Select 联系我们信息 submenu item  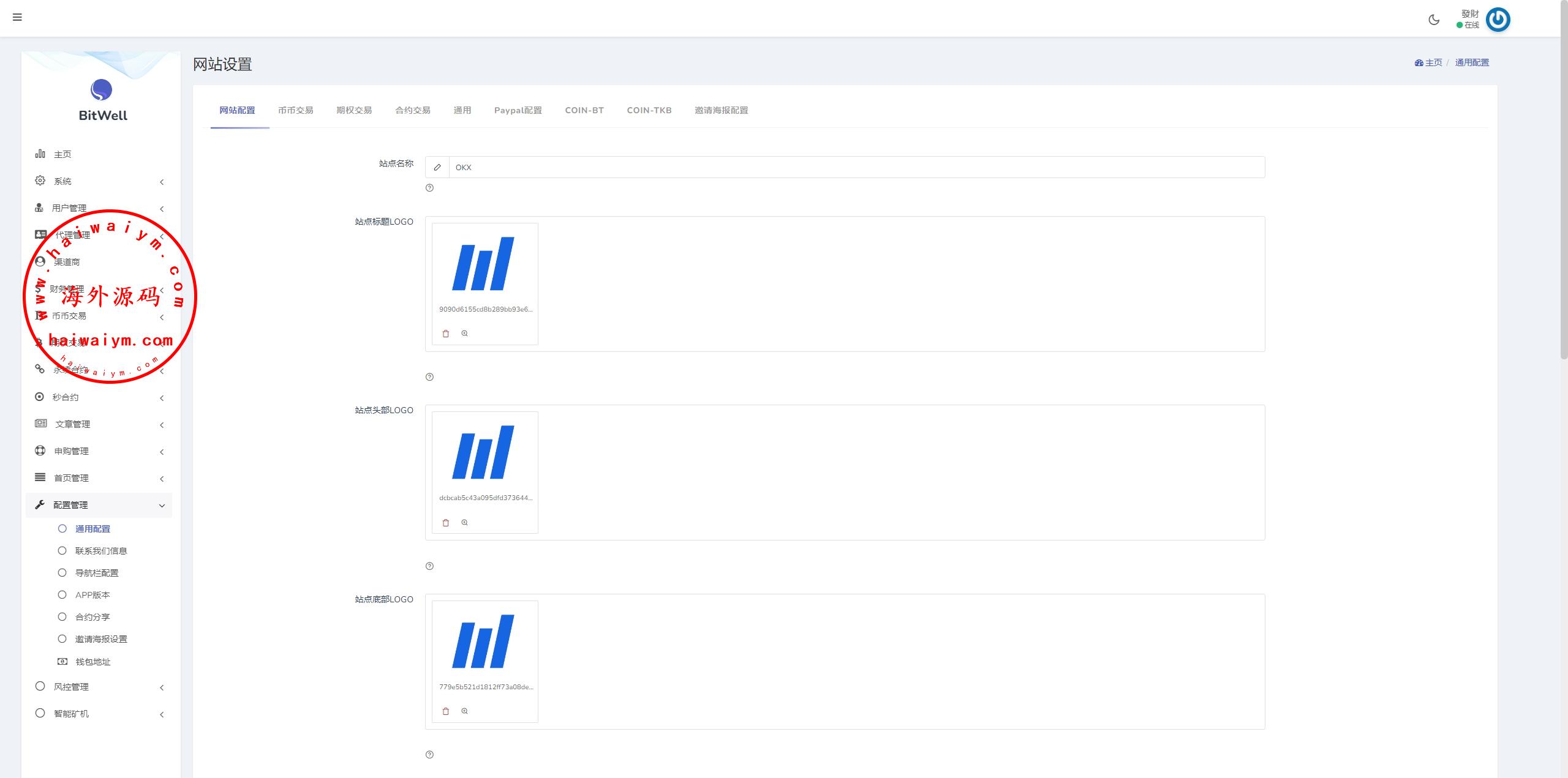(x=101, y=551)
